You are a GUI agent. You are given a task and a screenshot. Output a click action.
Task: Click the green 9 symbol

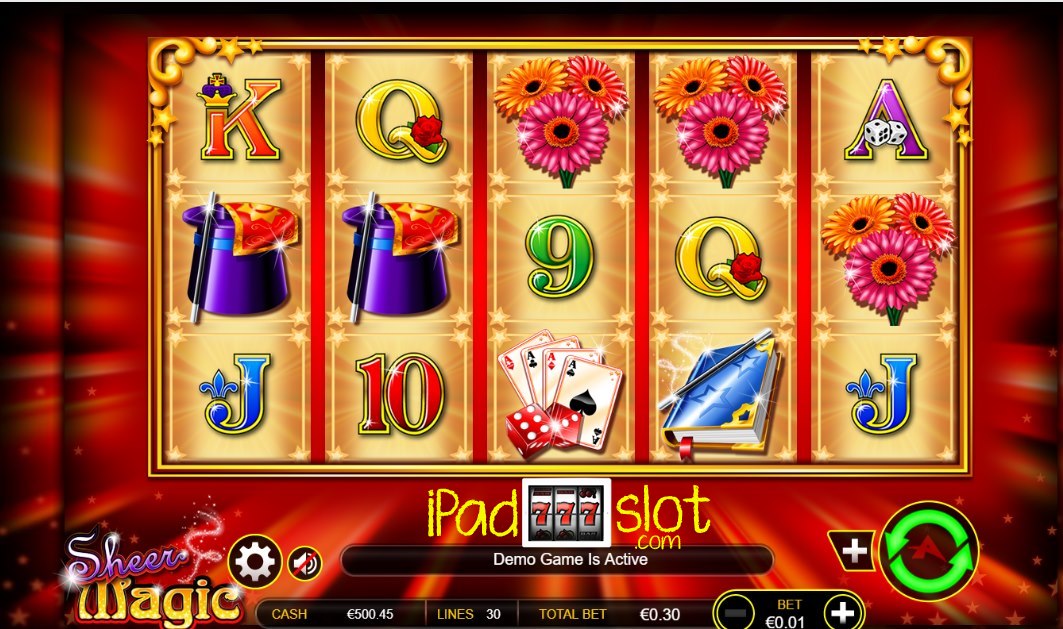point(560,256)
